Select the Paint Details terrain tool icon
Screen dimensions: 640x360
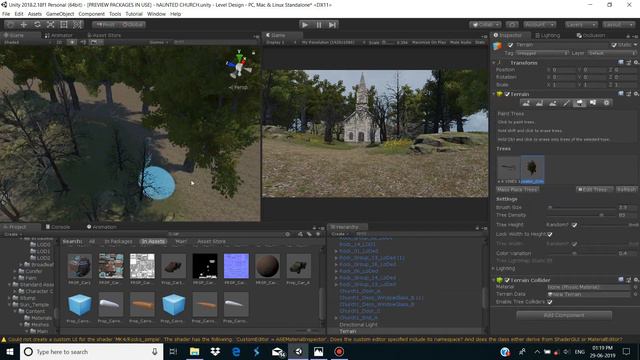coord(593,103)
